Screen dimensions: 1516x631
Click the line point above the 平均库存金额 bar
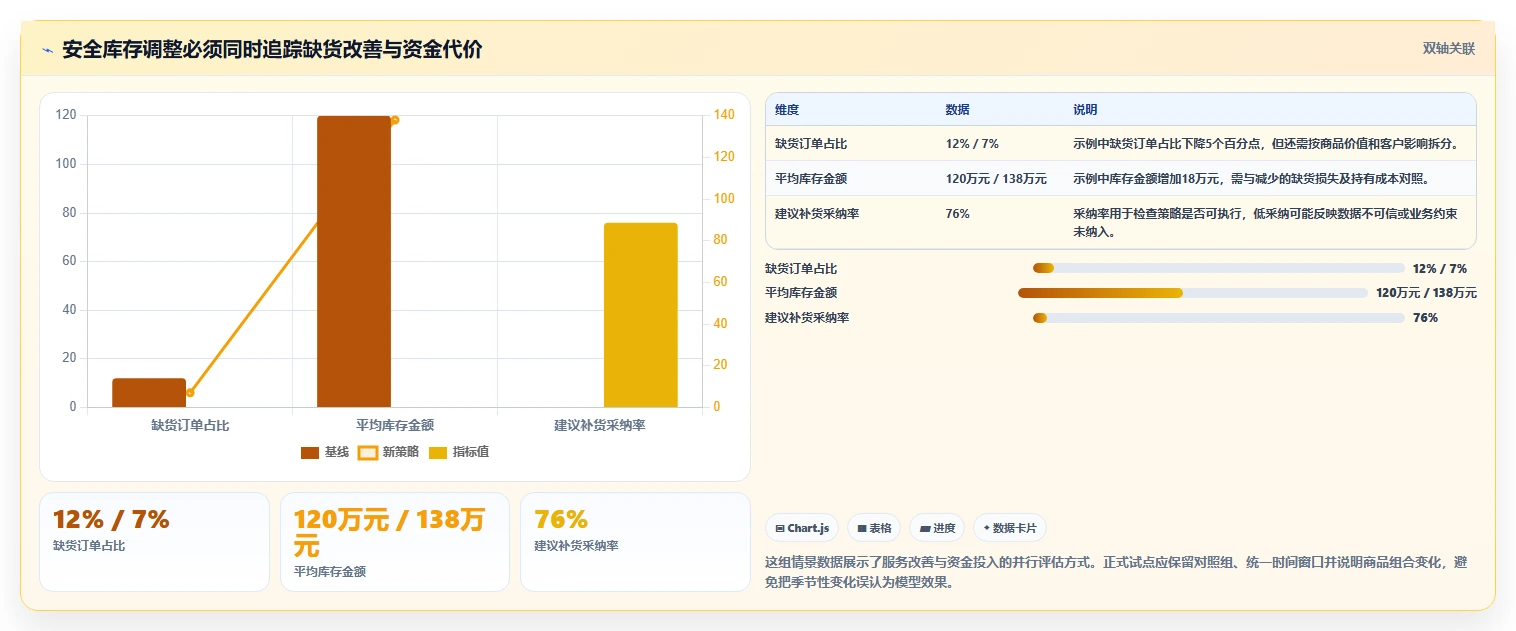(x=395, y=120)
